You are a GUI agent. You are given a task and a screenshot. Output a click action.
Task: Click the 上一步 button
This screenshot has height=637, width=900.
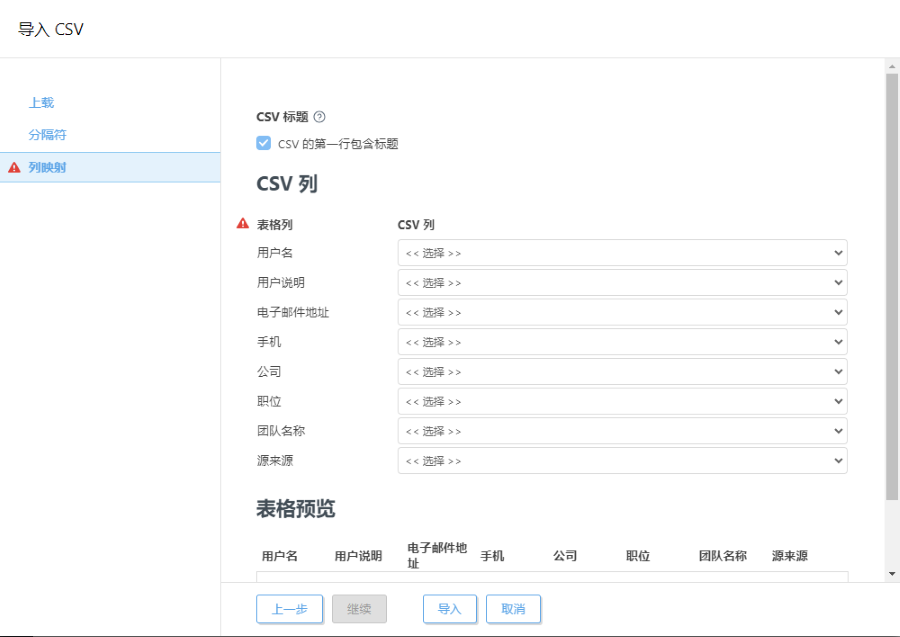pos(289,608)
